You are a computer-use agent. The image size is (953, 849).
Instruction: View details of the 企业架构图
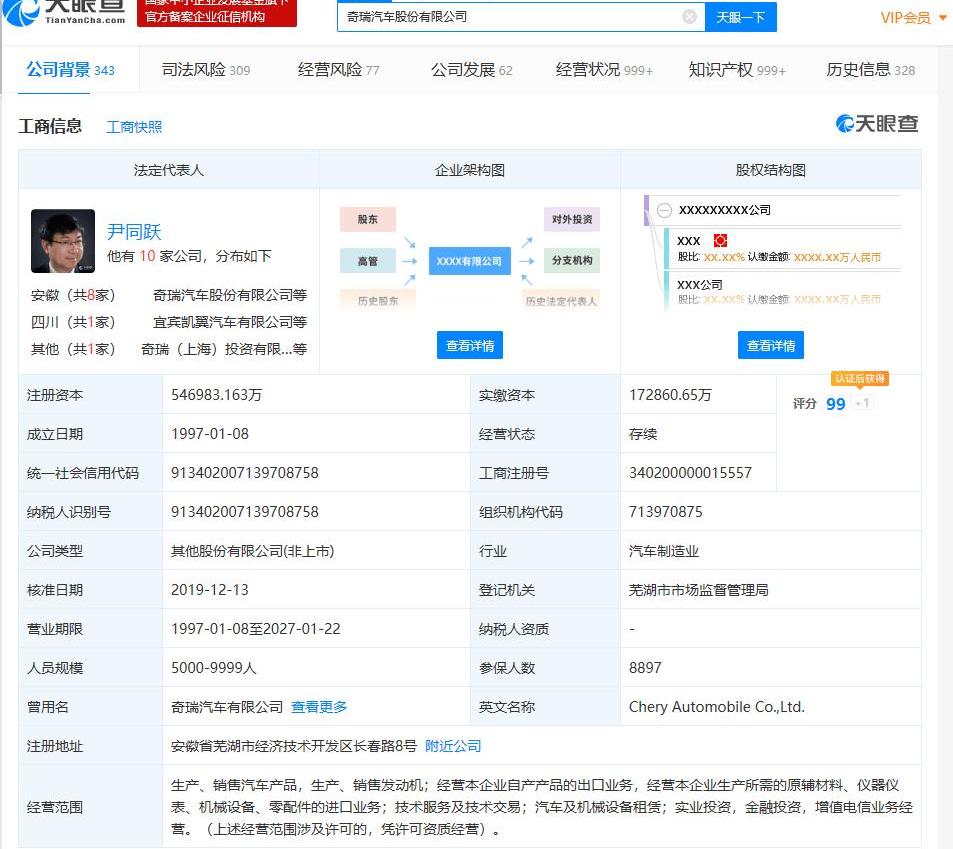(469, 345)
